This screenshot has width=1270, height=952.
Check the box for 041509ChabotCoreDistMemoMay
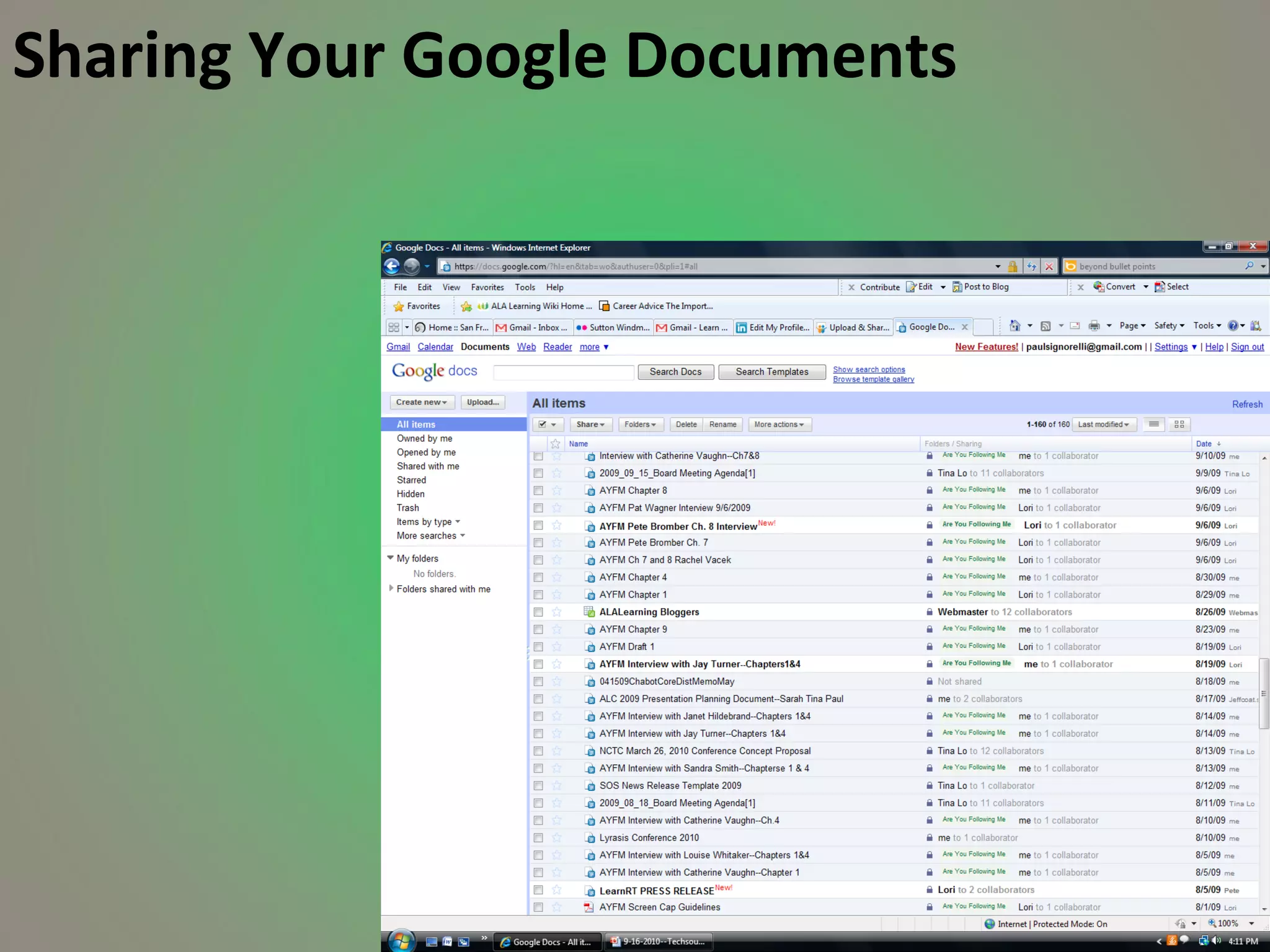pos(538,681)
